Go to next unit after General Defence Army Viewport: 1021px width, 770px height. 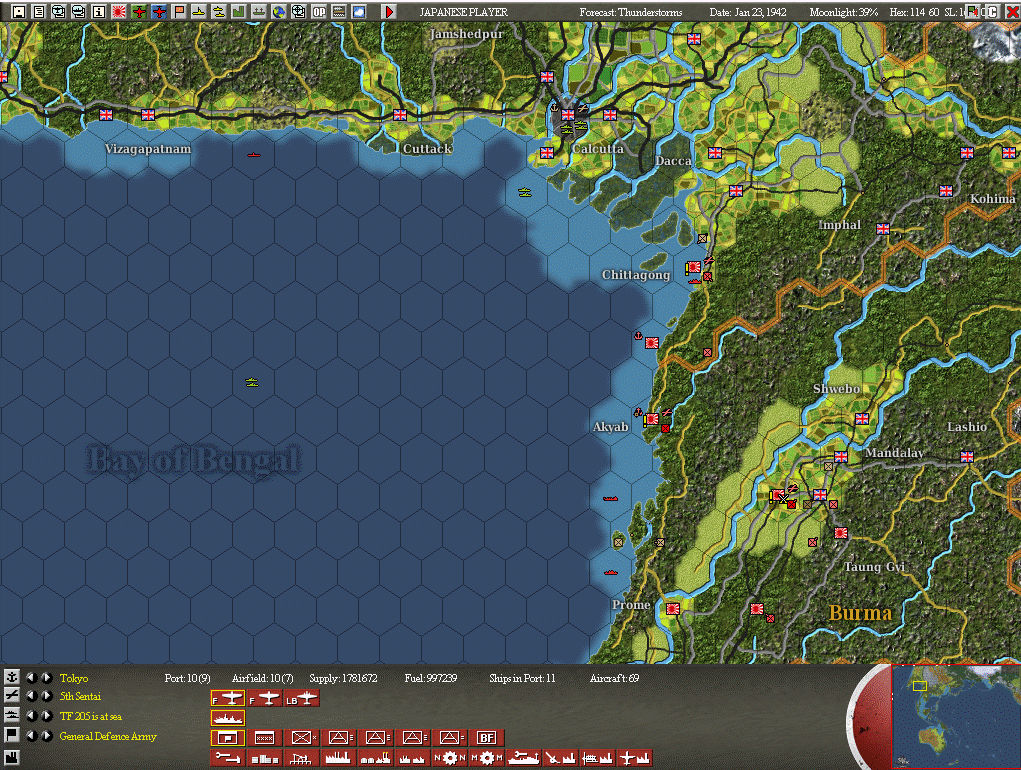click(x=46, y=735)
